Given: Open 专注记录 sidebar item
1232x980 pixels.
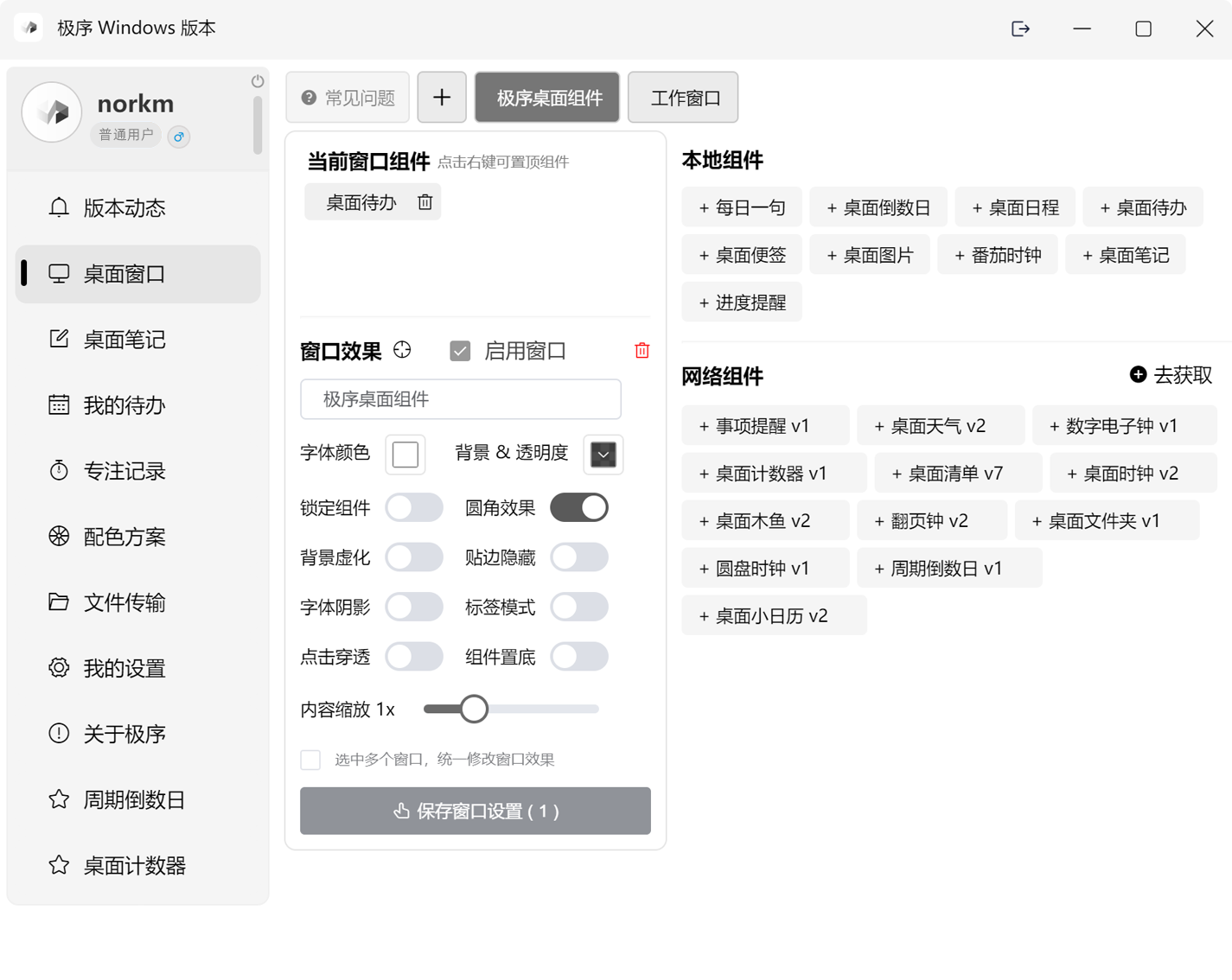Looking at the screenshot, I should [138, 471].
